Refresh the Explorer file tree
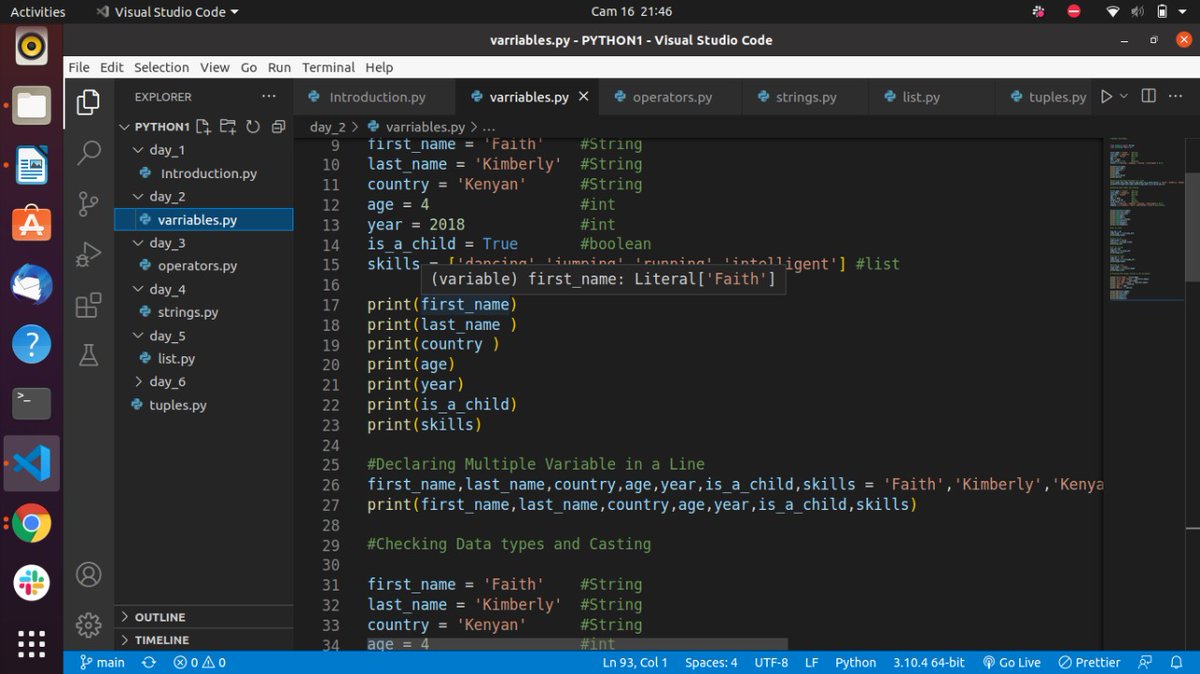This screenshot has height=674, width=1200. tap(253, 127)
